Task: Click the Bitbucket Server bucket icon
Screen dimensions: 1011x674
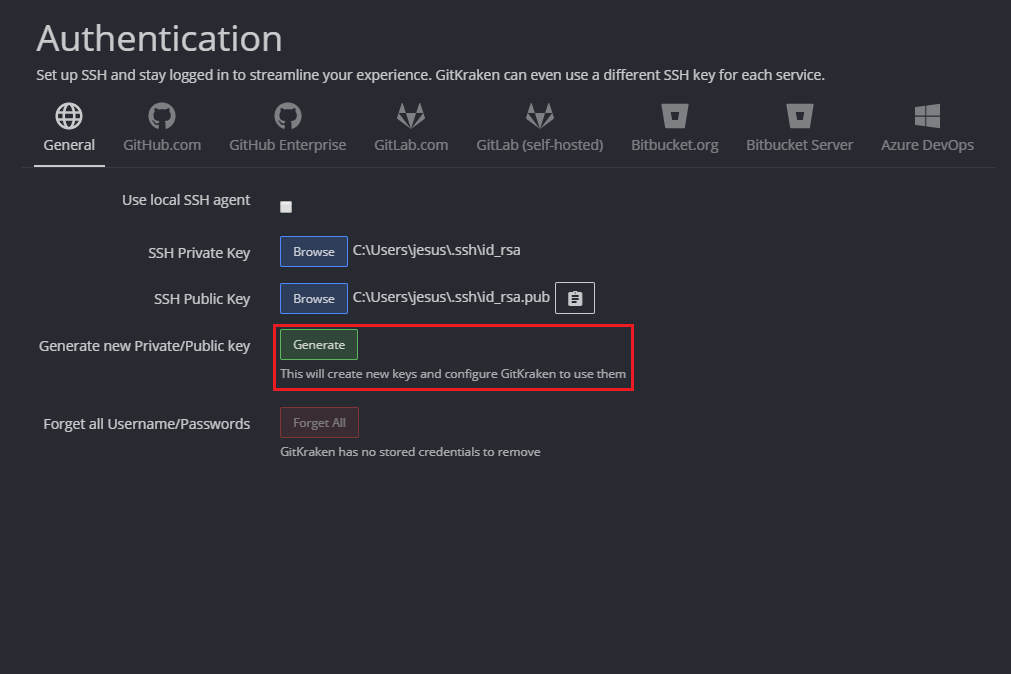Action: (x=800, y=116)
